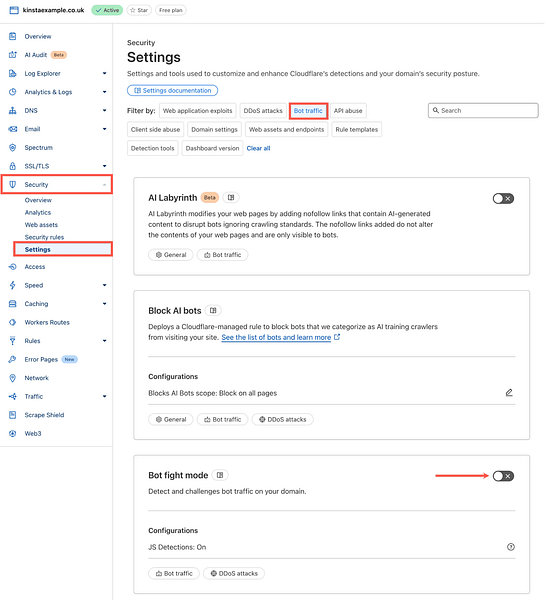Filter by API abuse

pos(348,111)
